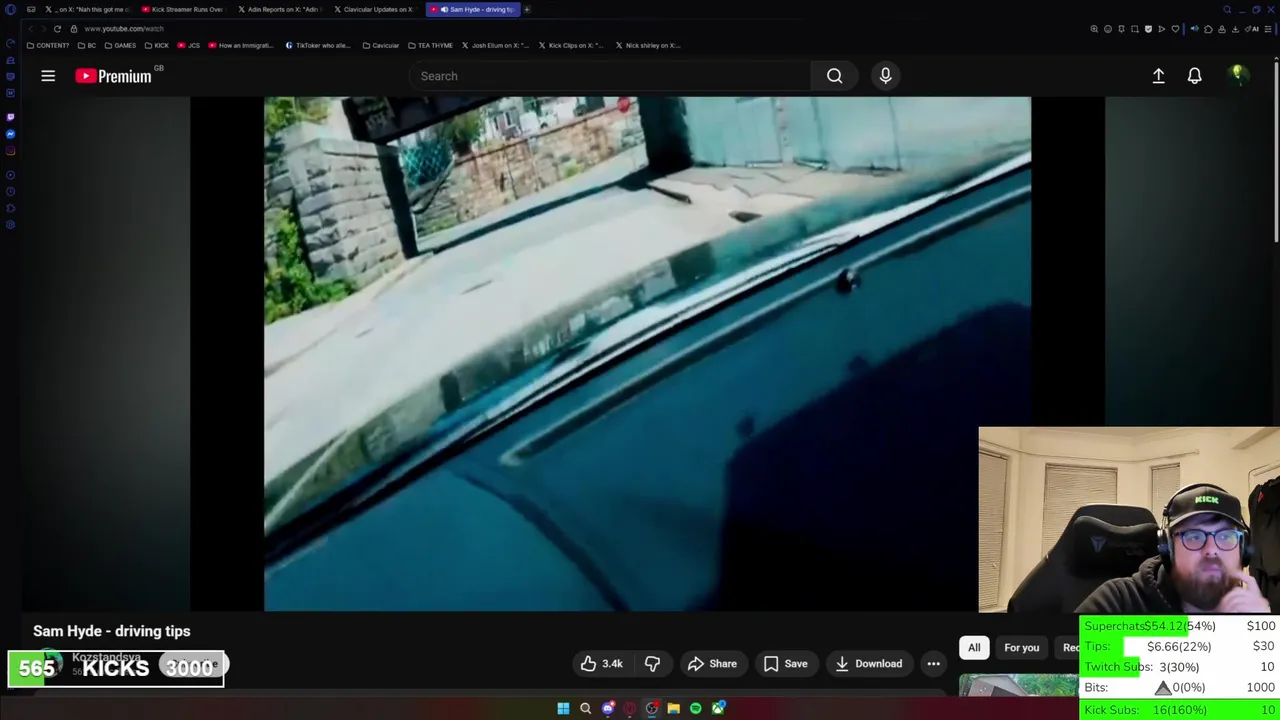Screen dimensions: 1280x720
Task: Open the browser downloads icon
Action: 1235,29
